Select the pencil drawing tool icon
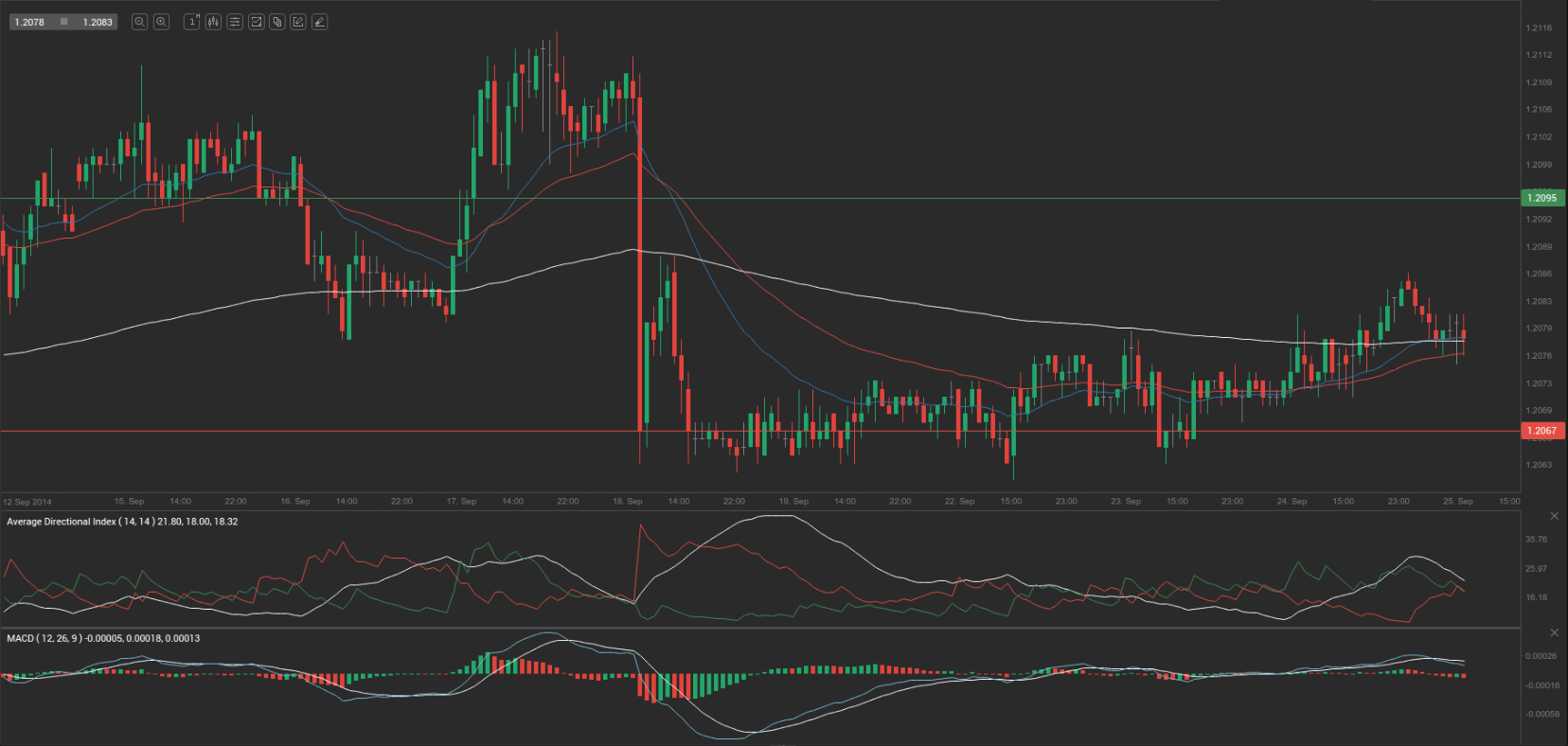This screenshot has height=746, width=1568. click(x=298, y=22)
